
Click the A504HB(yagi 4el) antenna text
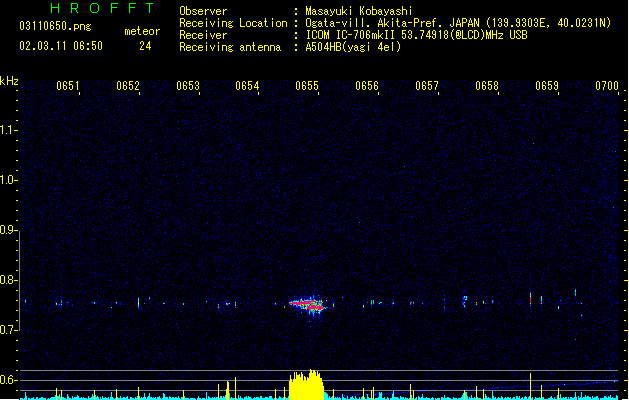(353, 47)
